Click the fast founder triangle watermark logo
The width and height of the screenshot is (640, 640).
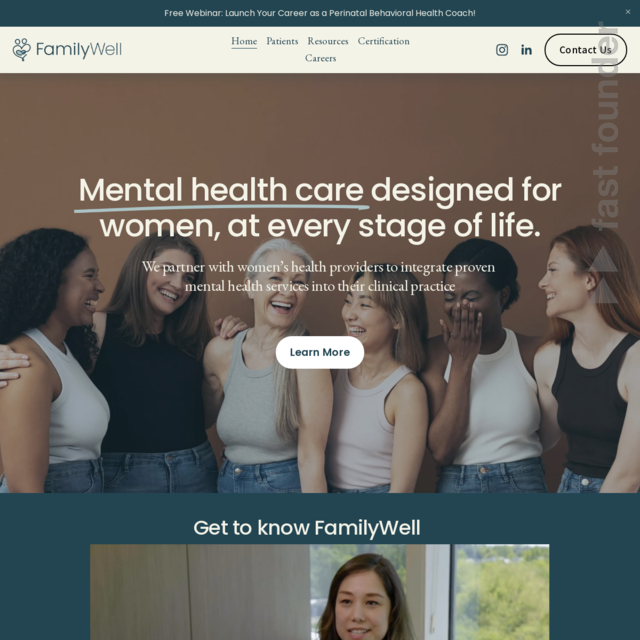click(x=603, y=275)
